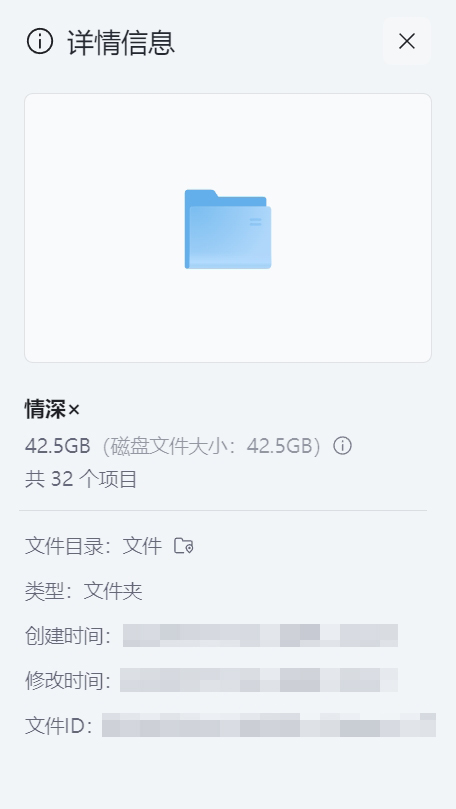Click the info icon beside 详情信息 title
The image size is (456, 809).
[x=40, y=41]
